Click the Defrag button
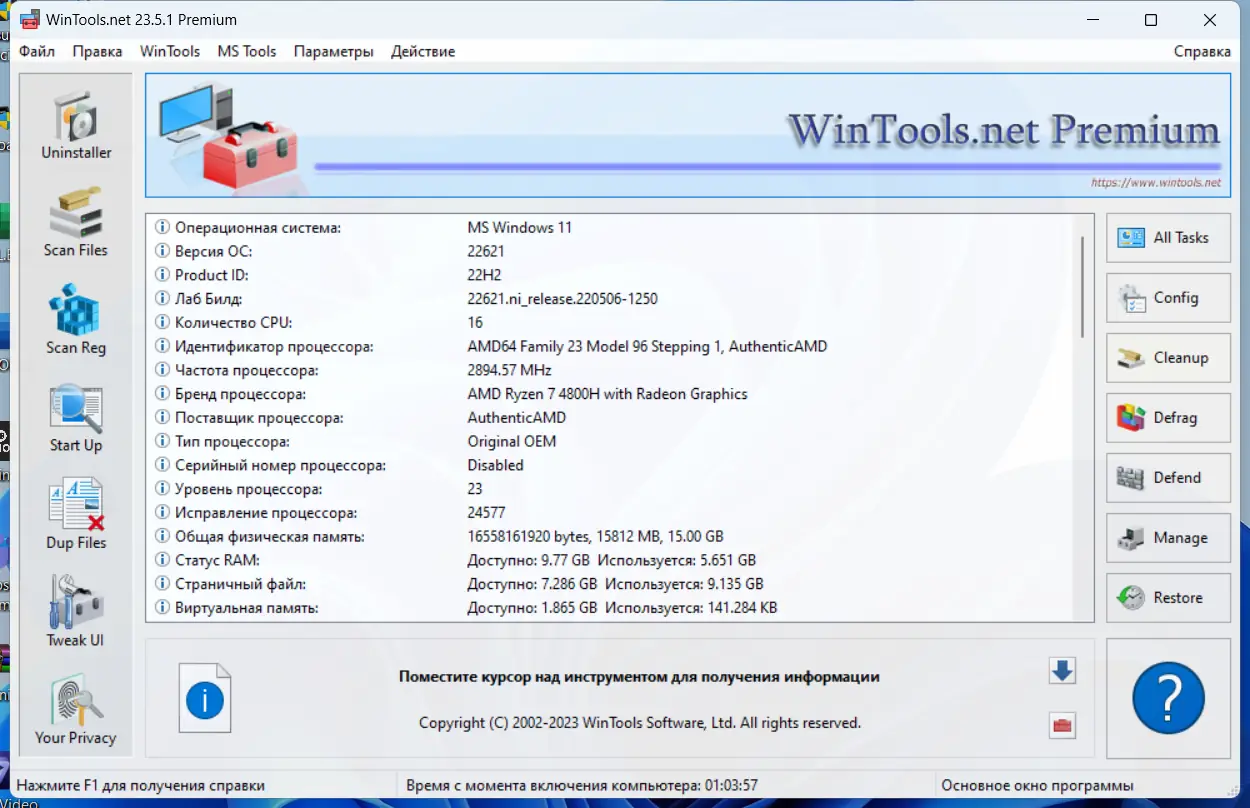The image size is (1250, 808). pyautogui.click(x=1168, y=418)
